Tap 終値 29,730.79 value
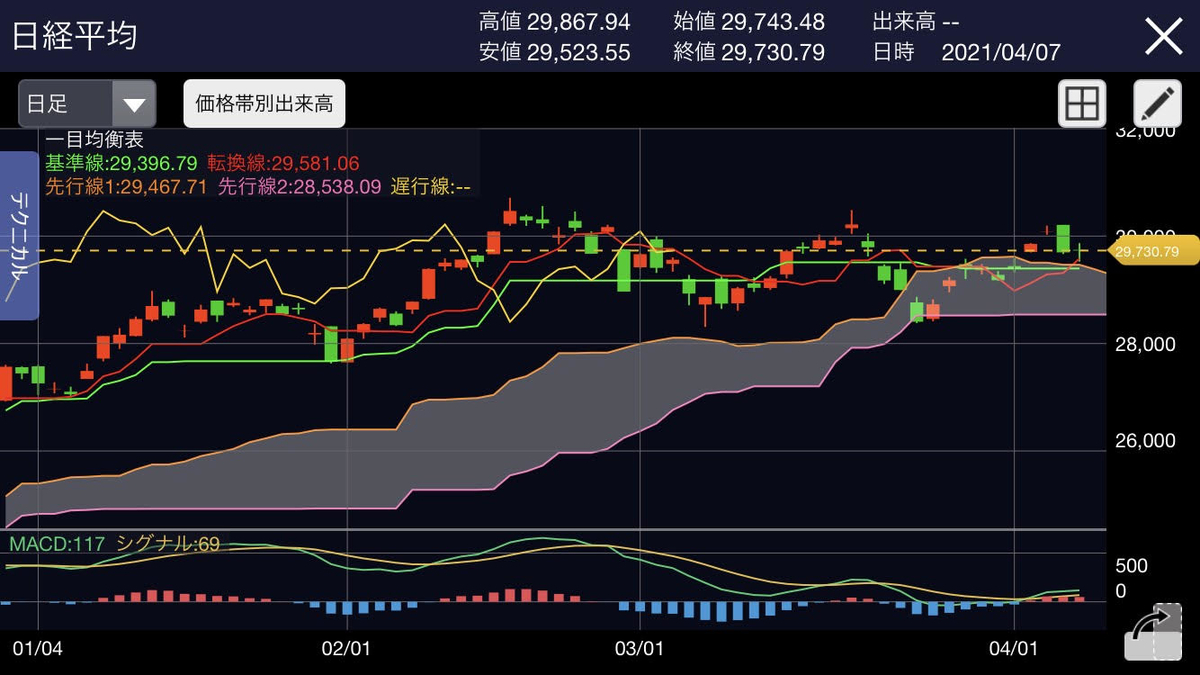Screen dimensions: 1200x675 [x=749, y=53]
